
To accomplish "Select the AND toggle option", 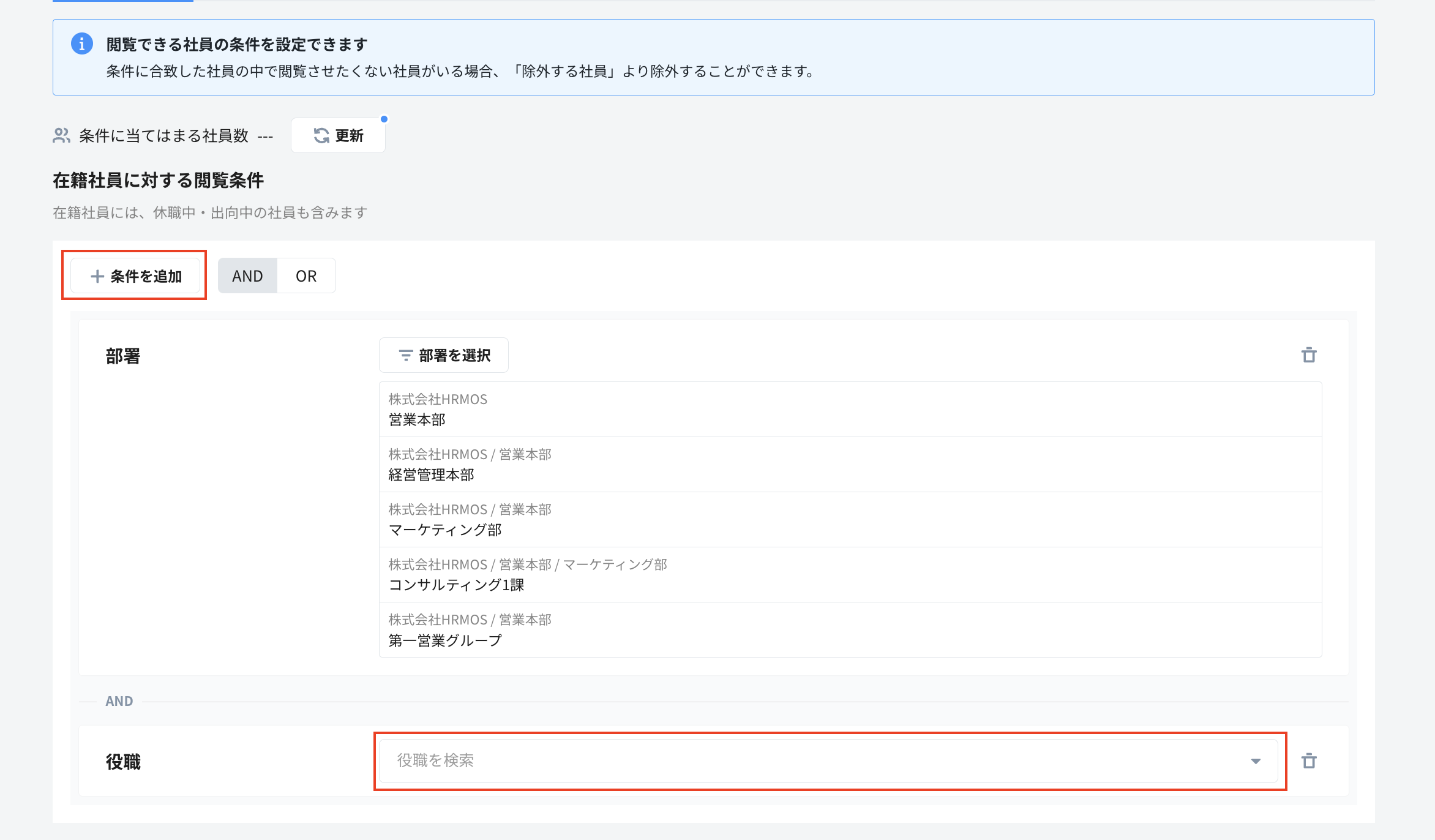I will 247,276.
